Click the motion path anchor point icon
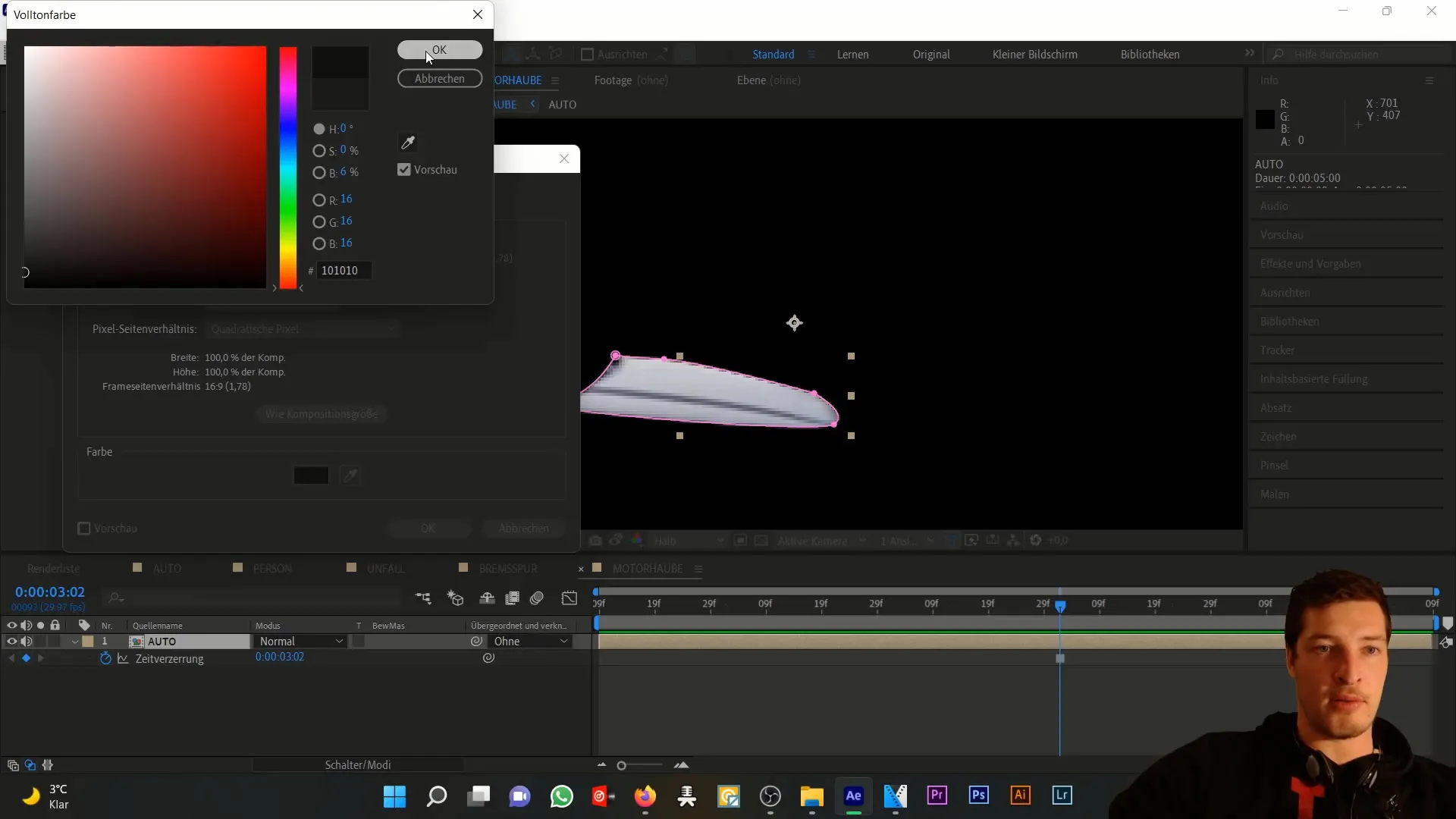The height and width of the screenshot is (819, 1456). pos(796,323)
